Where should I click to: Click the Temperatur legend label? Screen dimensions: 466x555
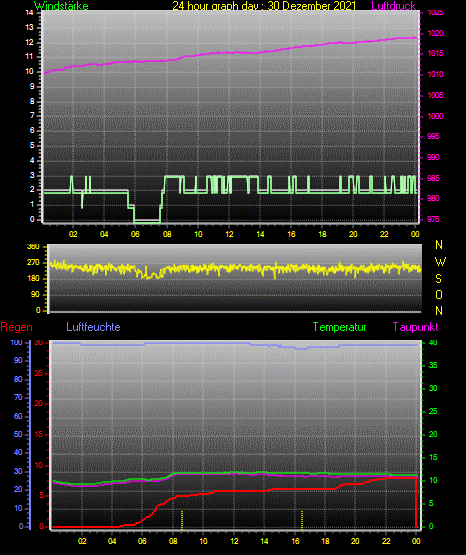339,327
